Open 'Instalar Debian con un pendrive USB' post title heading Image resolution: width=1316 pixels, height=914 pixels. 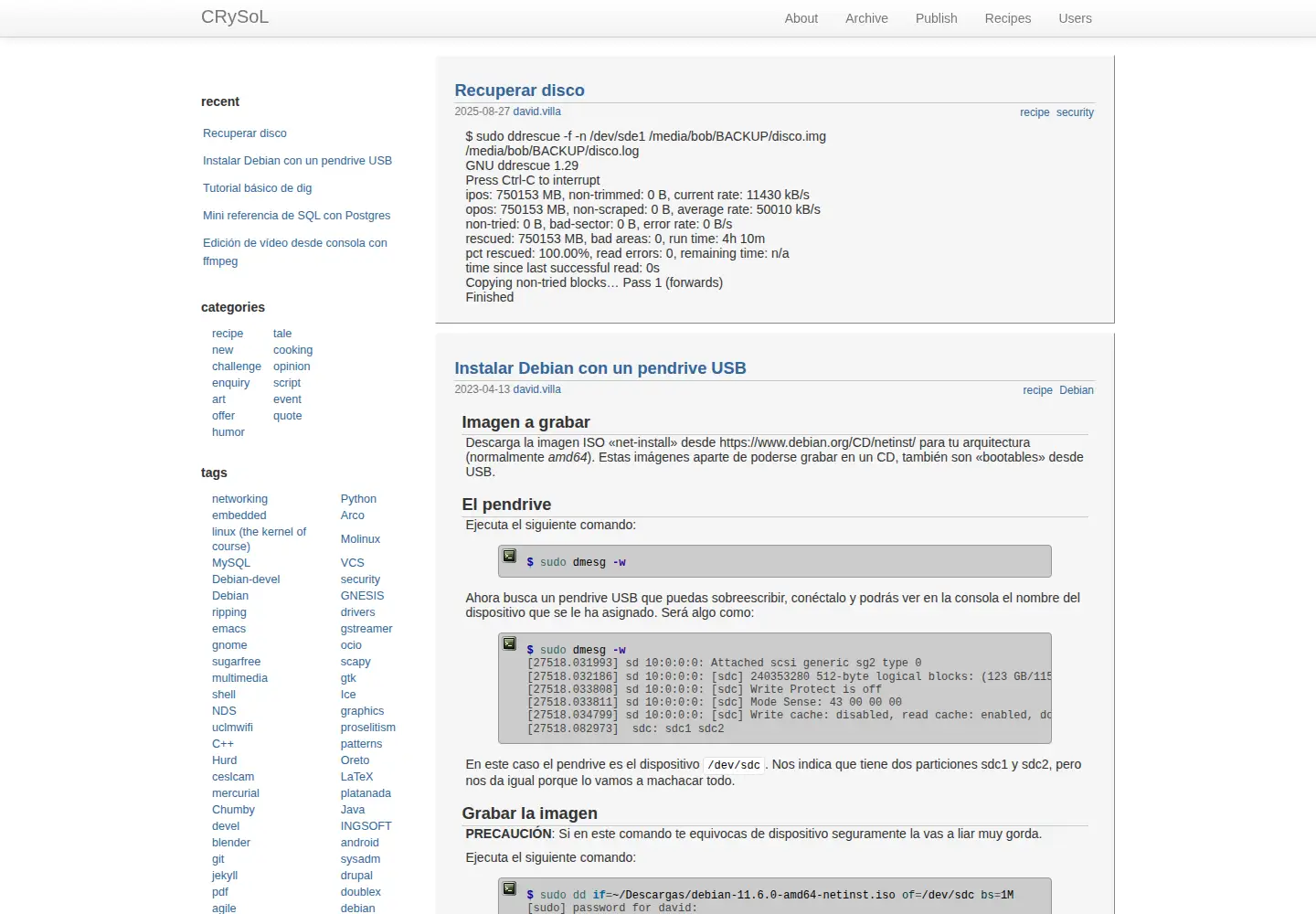pos(600,368)
